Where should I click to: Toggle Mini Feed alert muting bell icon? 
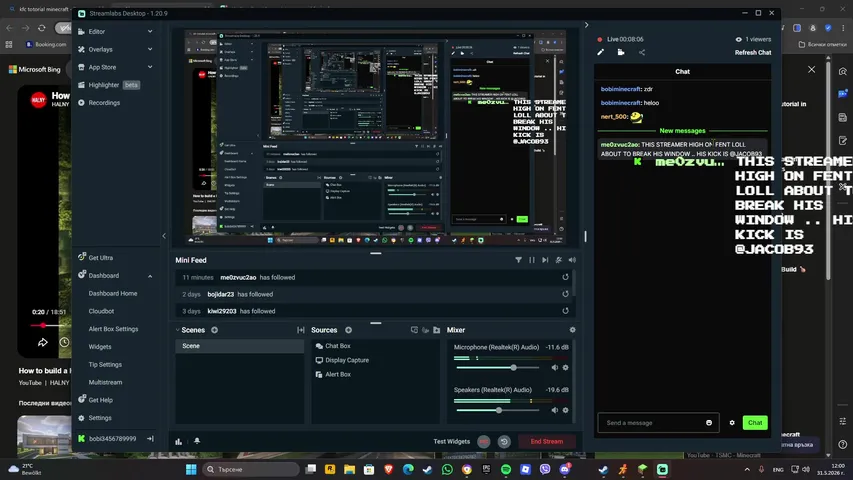pos(559,260)
